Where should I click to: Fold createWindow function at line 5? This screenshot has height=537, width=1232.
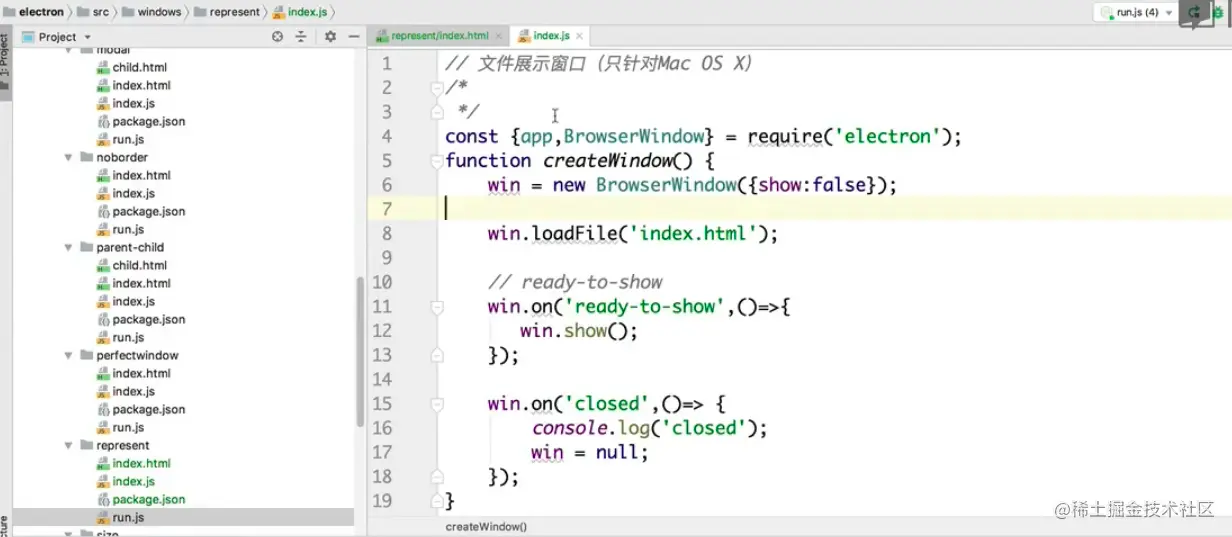pyautogui.click(x=436, y=161)
